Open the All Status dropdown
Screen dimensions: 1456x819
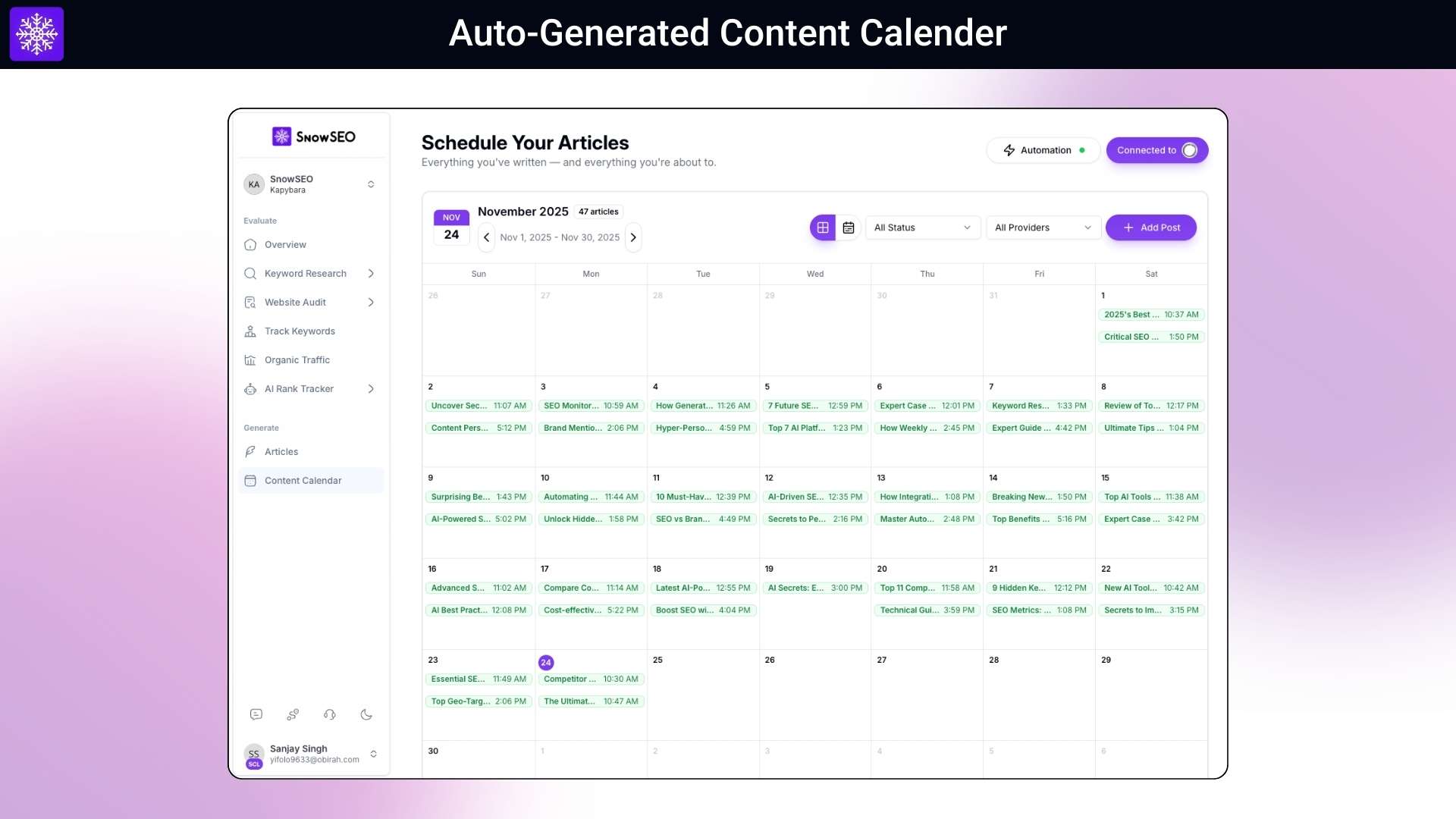922,227
